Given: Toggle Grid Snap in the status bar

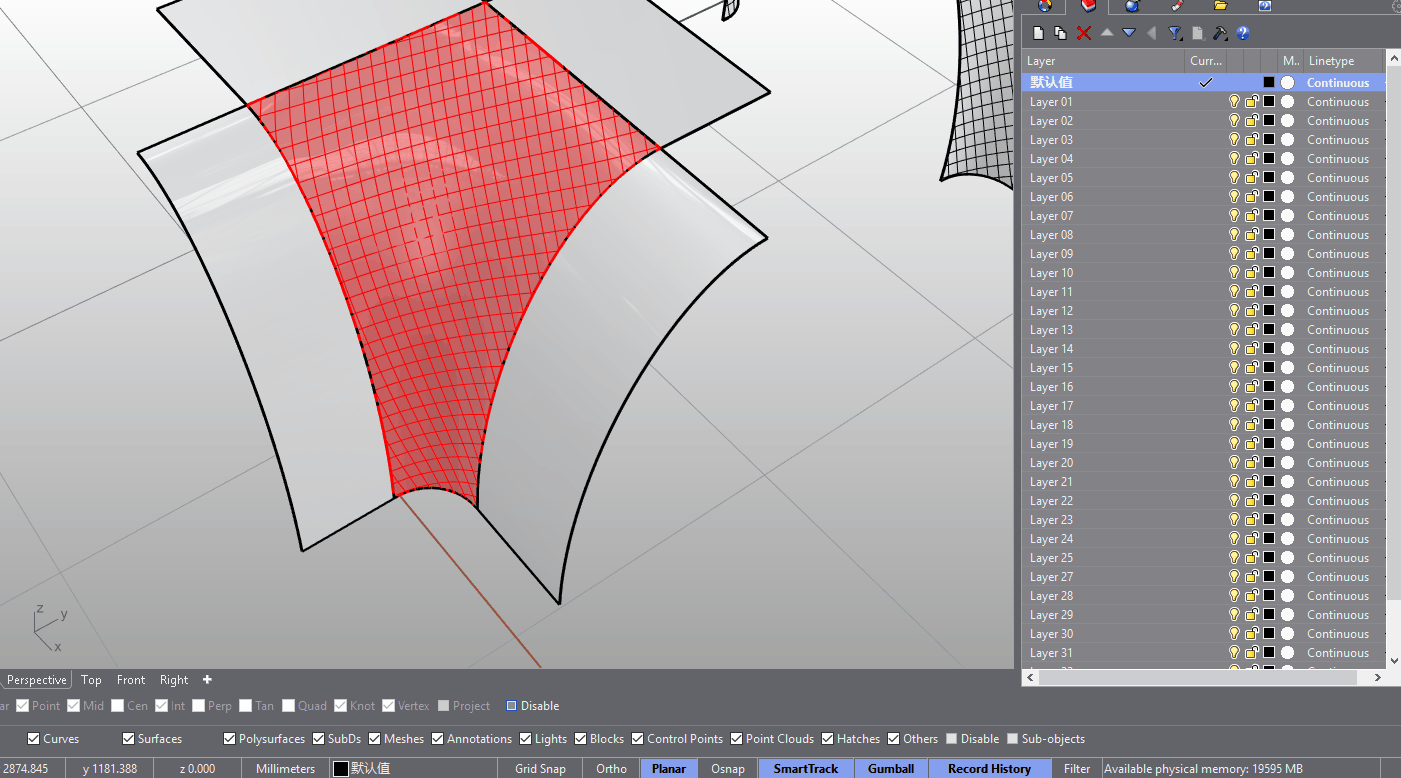Looking at the screenshot, I should 540,769.
